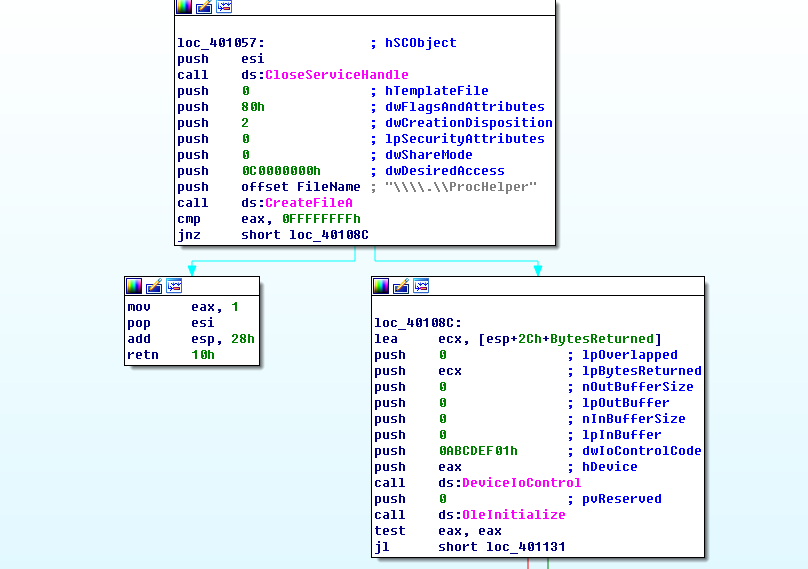
Task: Click the dwShareMode comment
Action: tap(429, 155)
